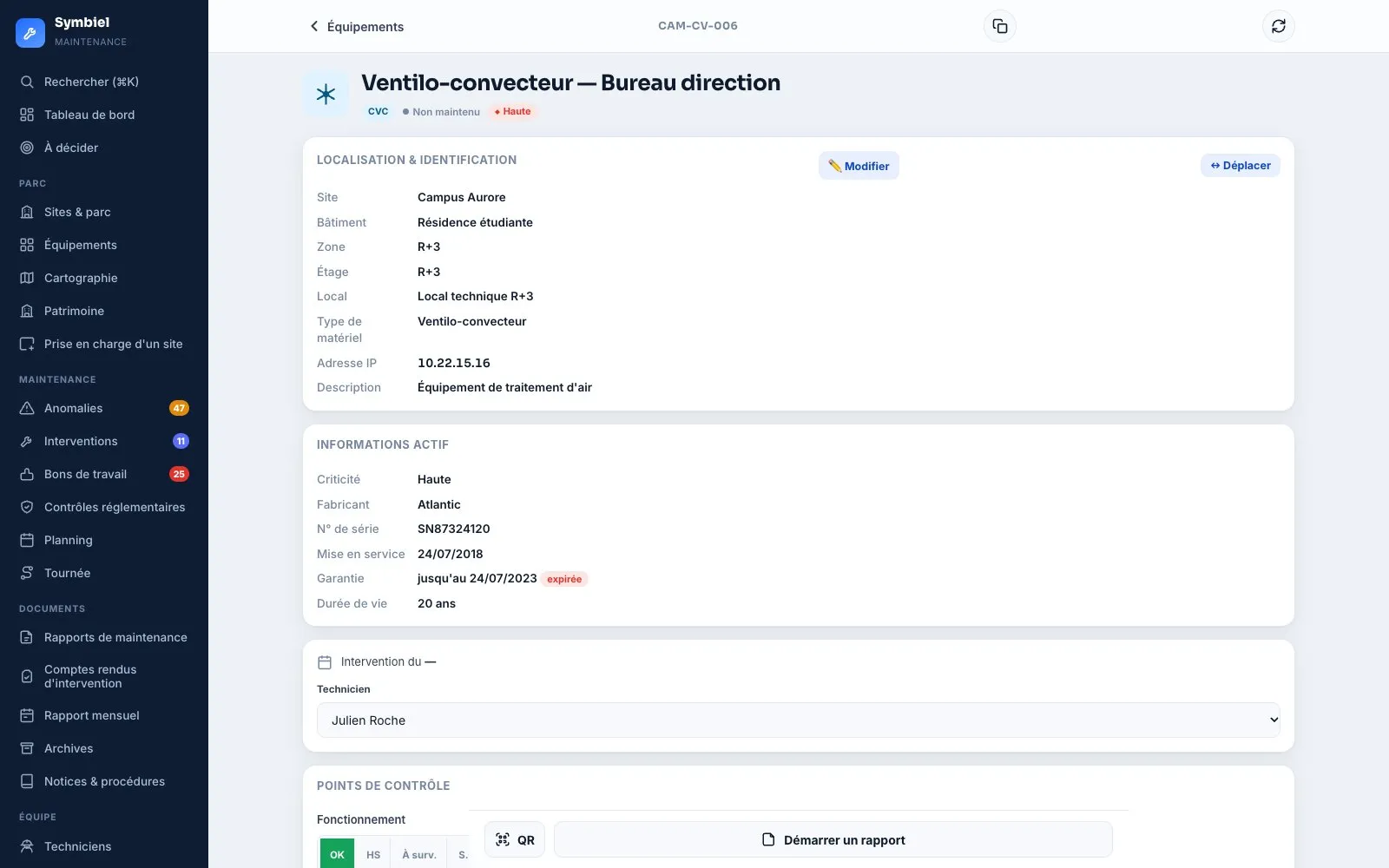Open Notices & procédures

coord(104,781)
